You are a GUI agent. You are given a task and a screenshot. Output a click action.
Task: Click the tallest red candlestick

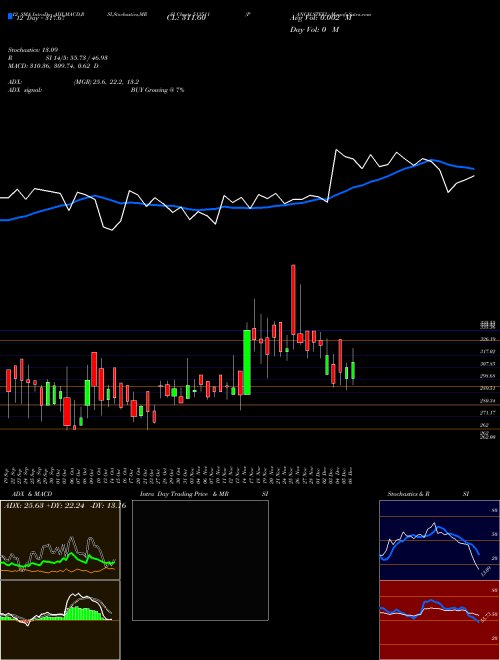click(293, 300)
